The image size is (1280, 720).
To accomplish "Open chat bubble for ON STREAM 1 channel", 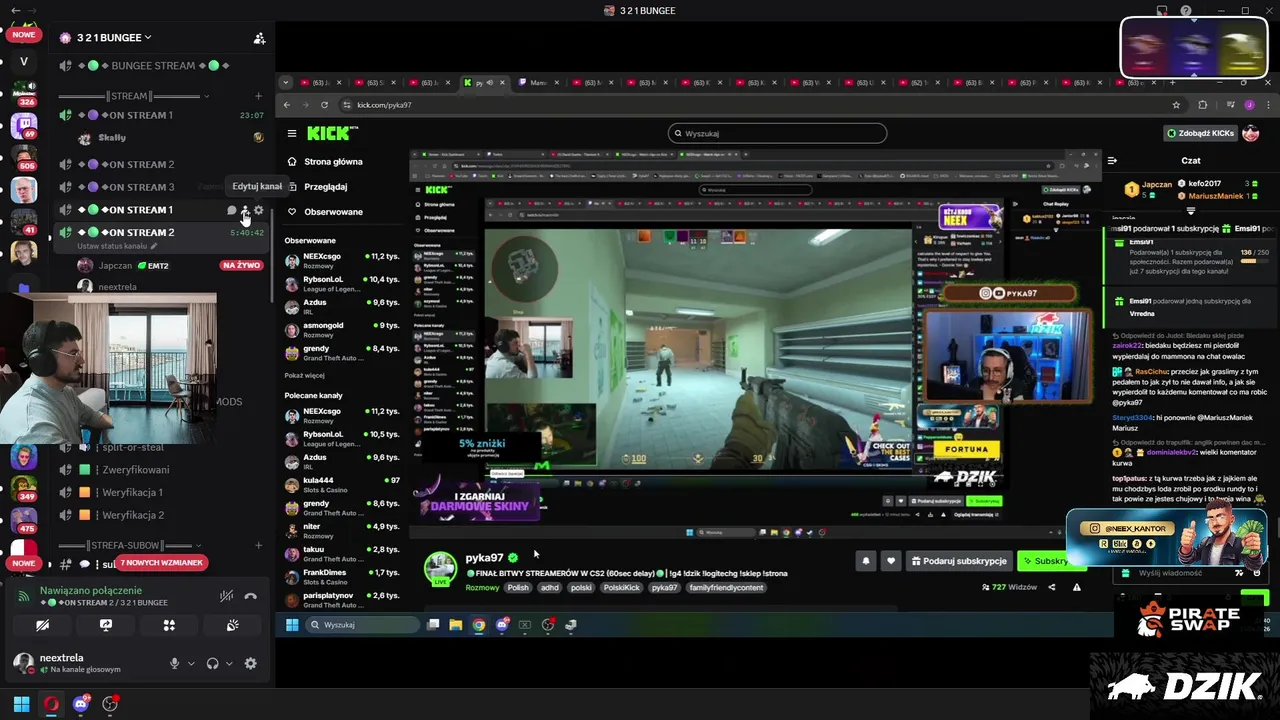I will (231, 210).
